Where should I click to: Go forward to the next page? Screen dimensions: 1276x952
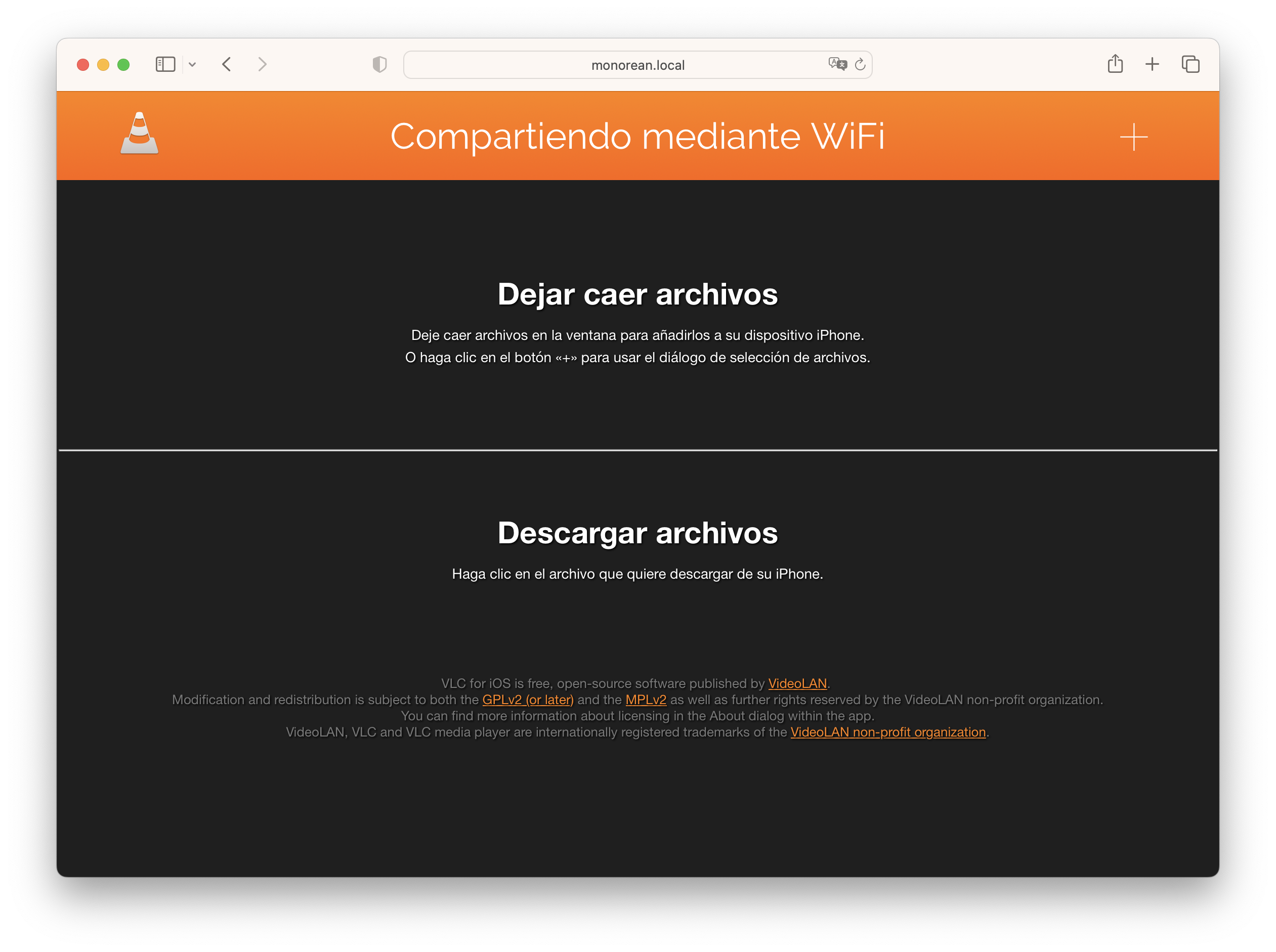coord(262,65)
